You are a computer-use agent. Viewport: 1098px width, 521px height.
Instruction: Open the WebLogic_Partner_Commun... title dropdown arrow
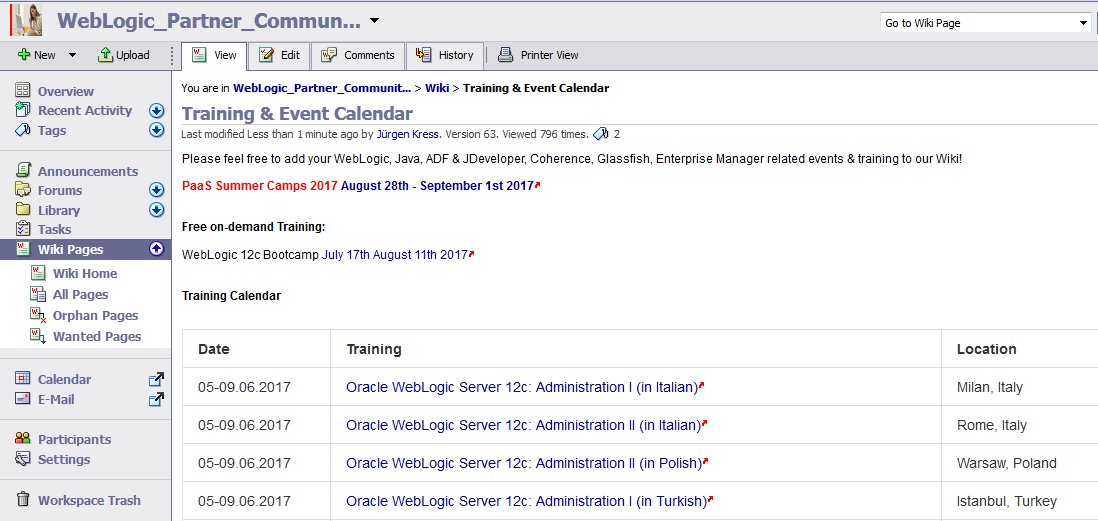pos(375,20)
